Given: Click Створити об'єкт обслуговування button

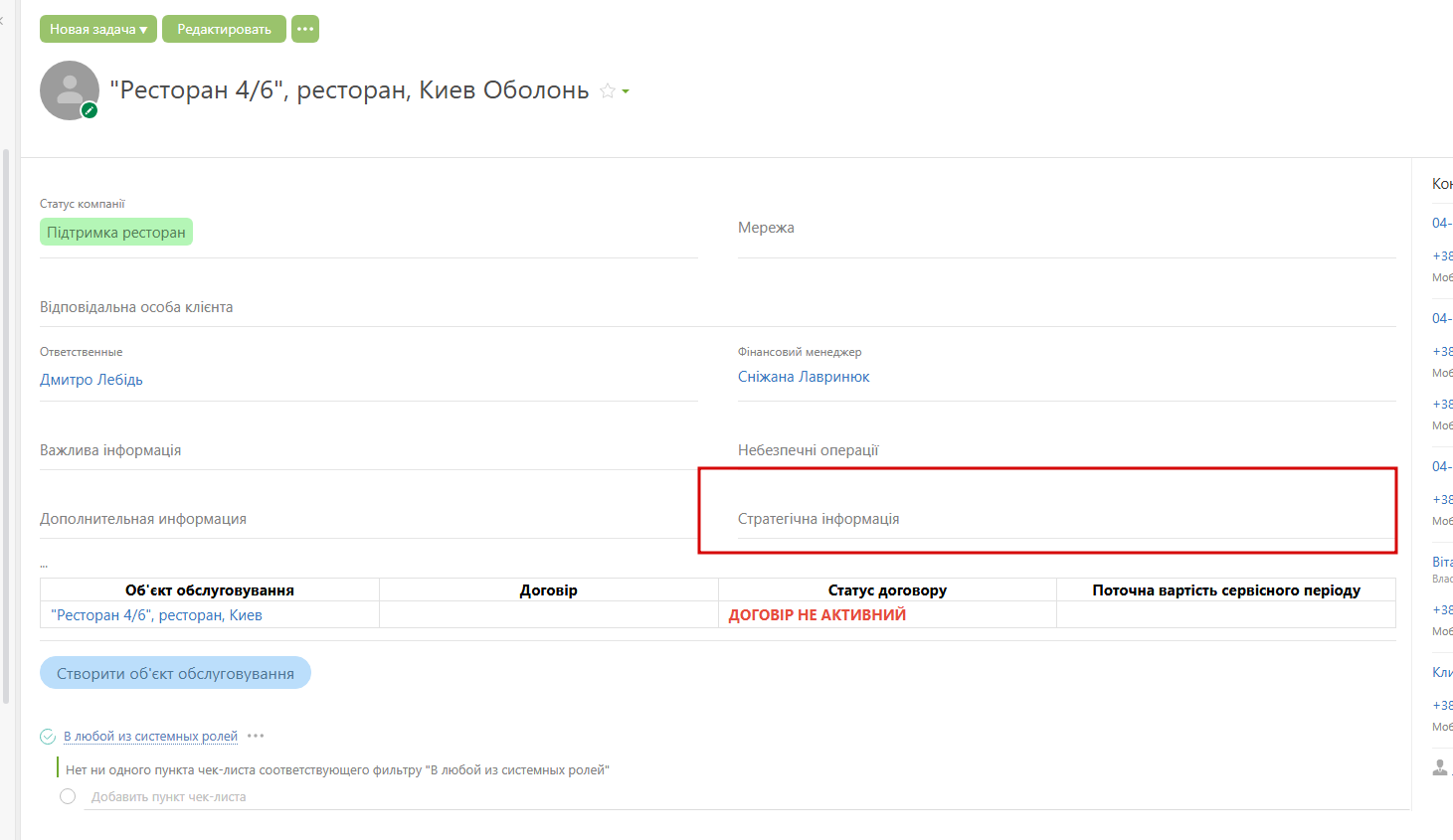Looking at the screenshot, I should (x=175, y=673).
